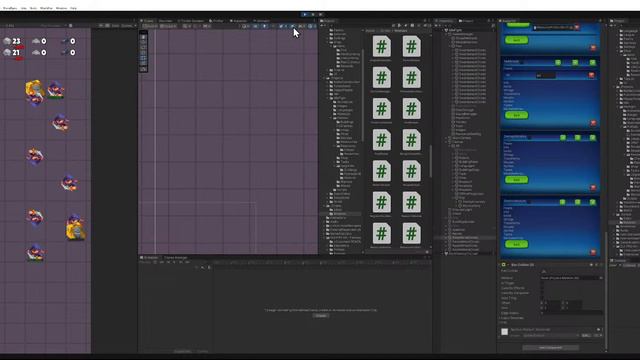Switch to the Scene tab
This screenshot has width=640, height=360.
click(147, 21)
